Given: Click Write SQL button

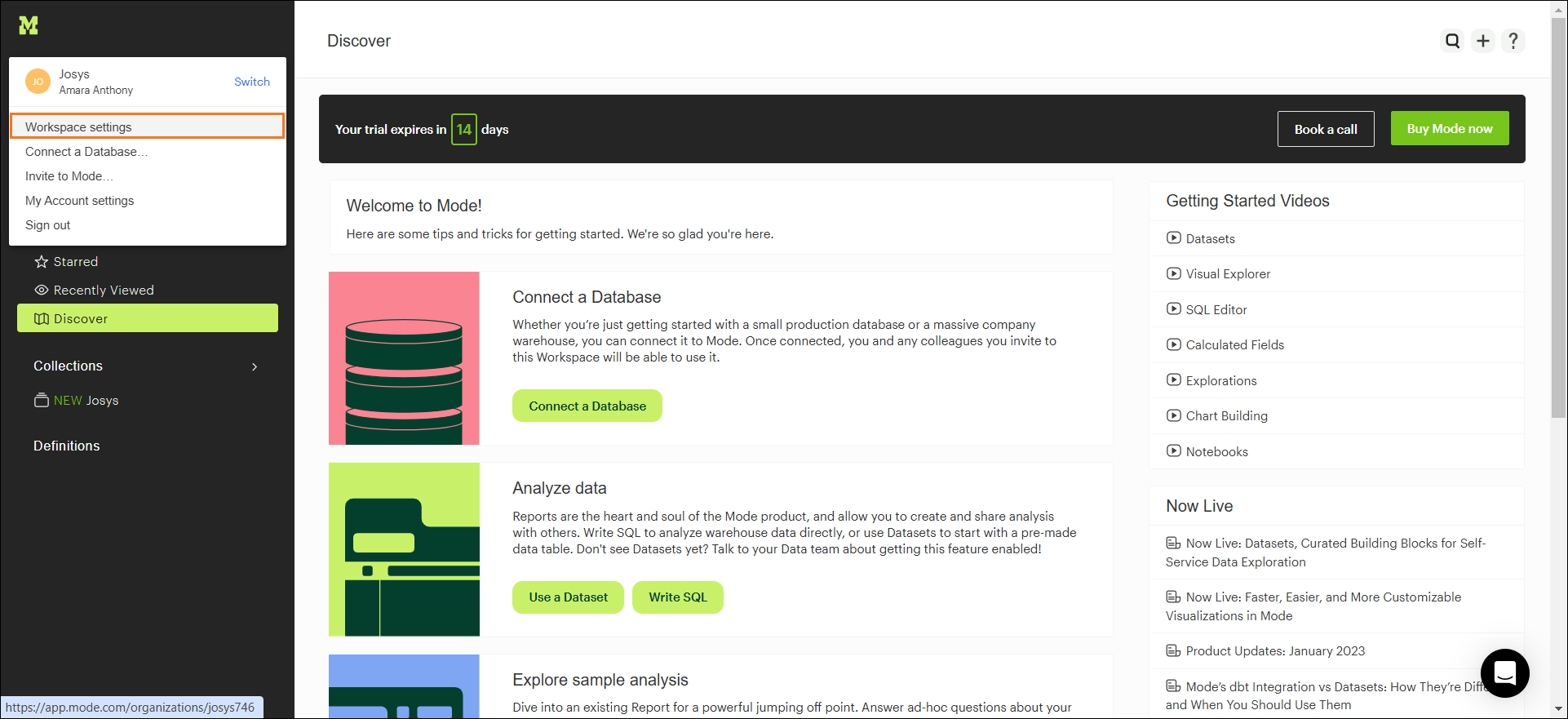Looking at the screenshot, I should (x=678, y=597).
